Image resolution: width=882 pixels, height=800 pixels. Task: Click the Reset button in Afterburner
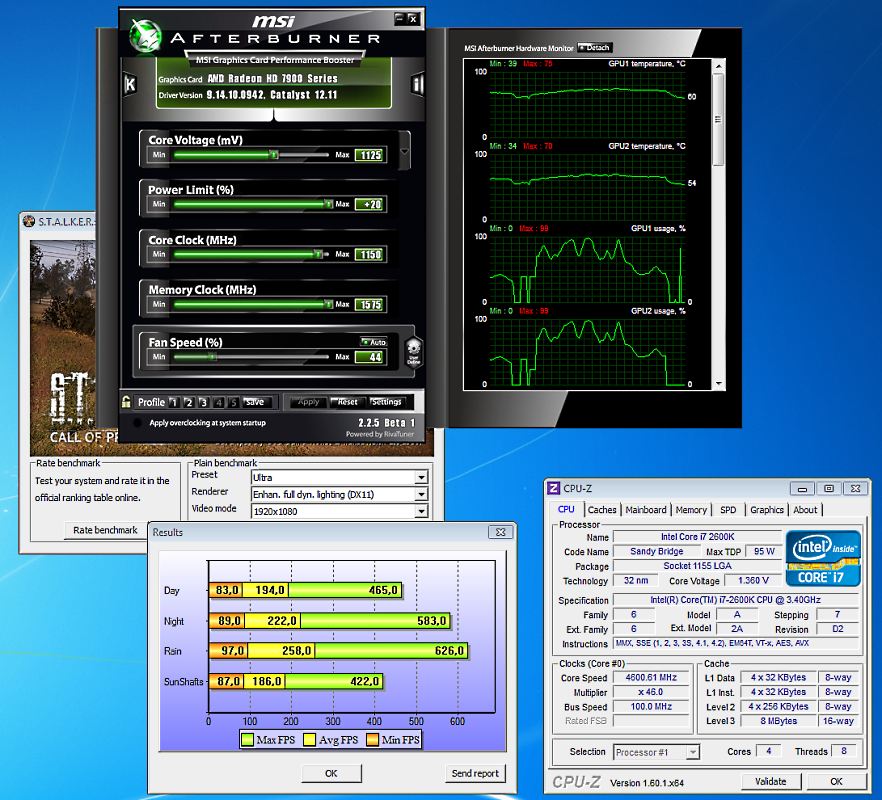[346, 402]
